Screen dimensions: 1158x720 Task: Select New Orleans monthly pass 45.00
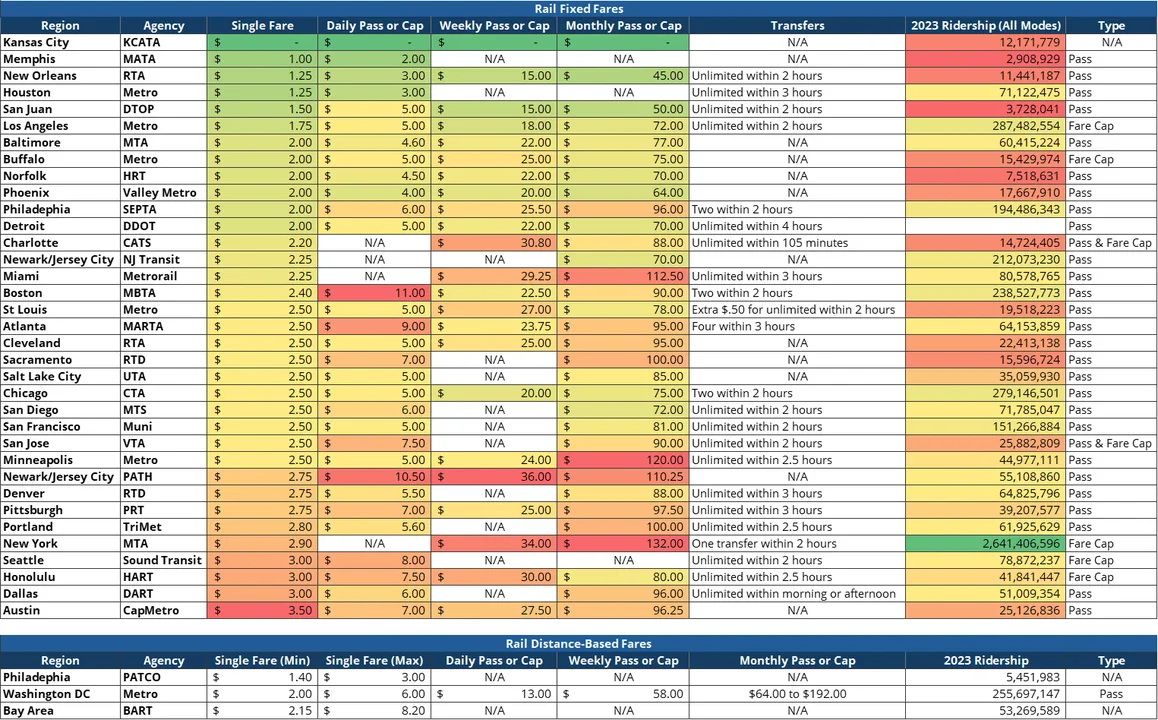623,75
